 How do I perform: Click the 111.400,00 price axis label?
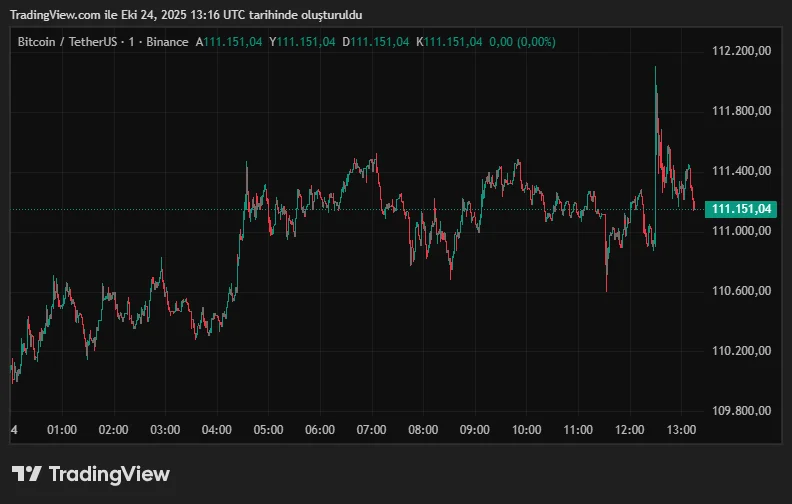point(741,171)
